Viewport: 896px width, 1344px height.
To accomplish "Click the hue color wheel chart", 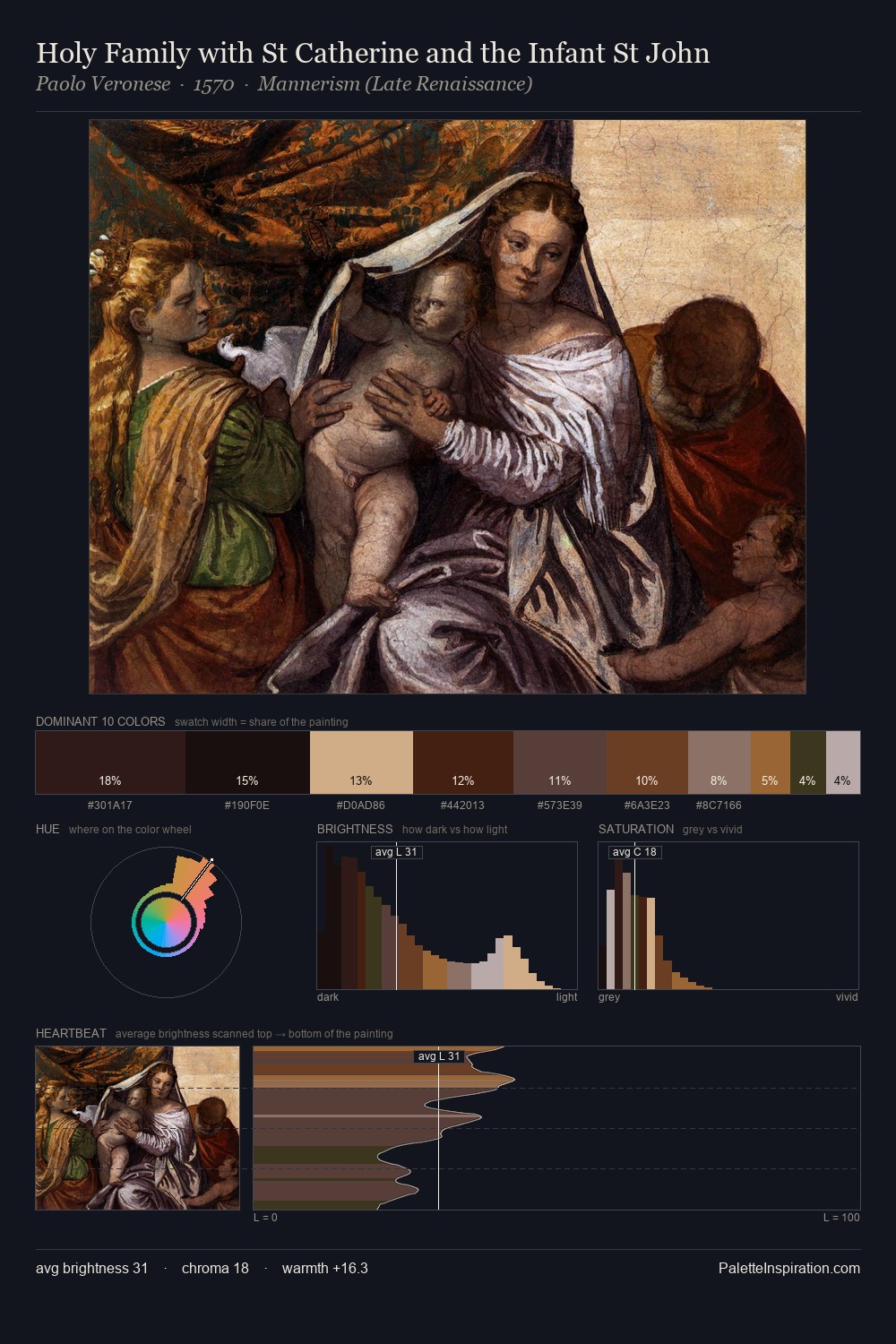I will tap(166, 922).
